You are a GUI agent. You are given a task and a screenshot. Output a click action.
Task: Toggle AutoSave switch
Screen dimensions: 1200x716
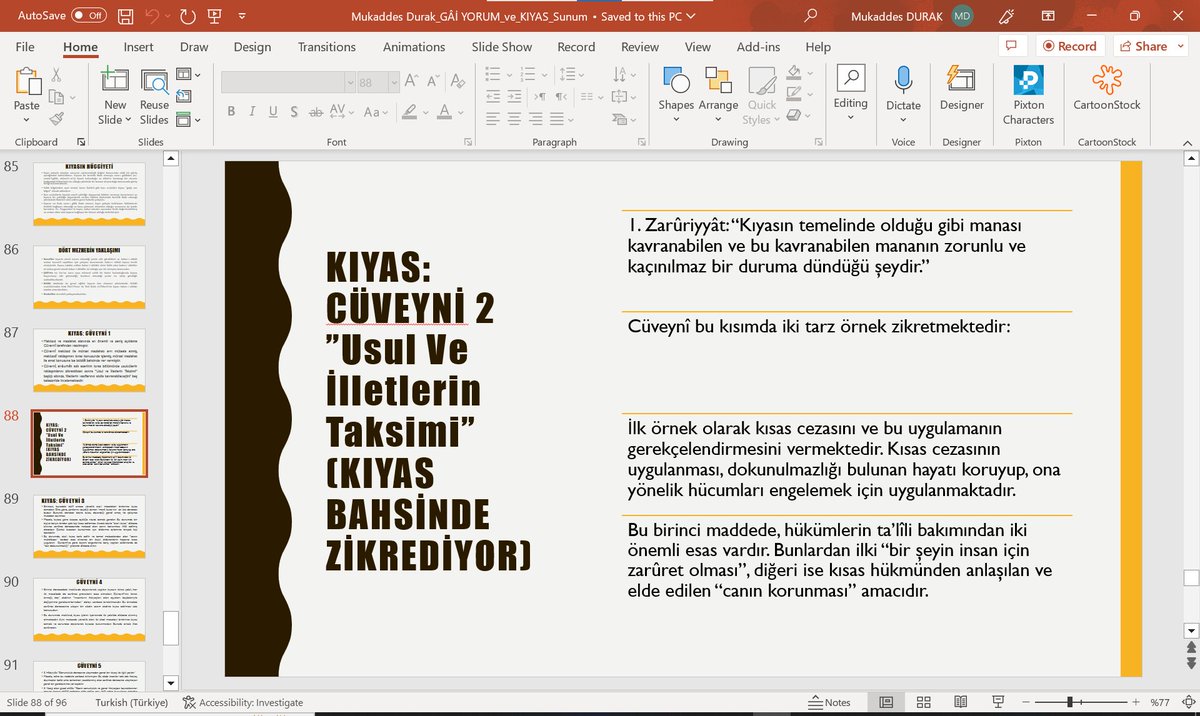click(x=89, y=16)
